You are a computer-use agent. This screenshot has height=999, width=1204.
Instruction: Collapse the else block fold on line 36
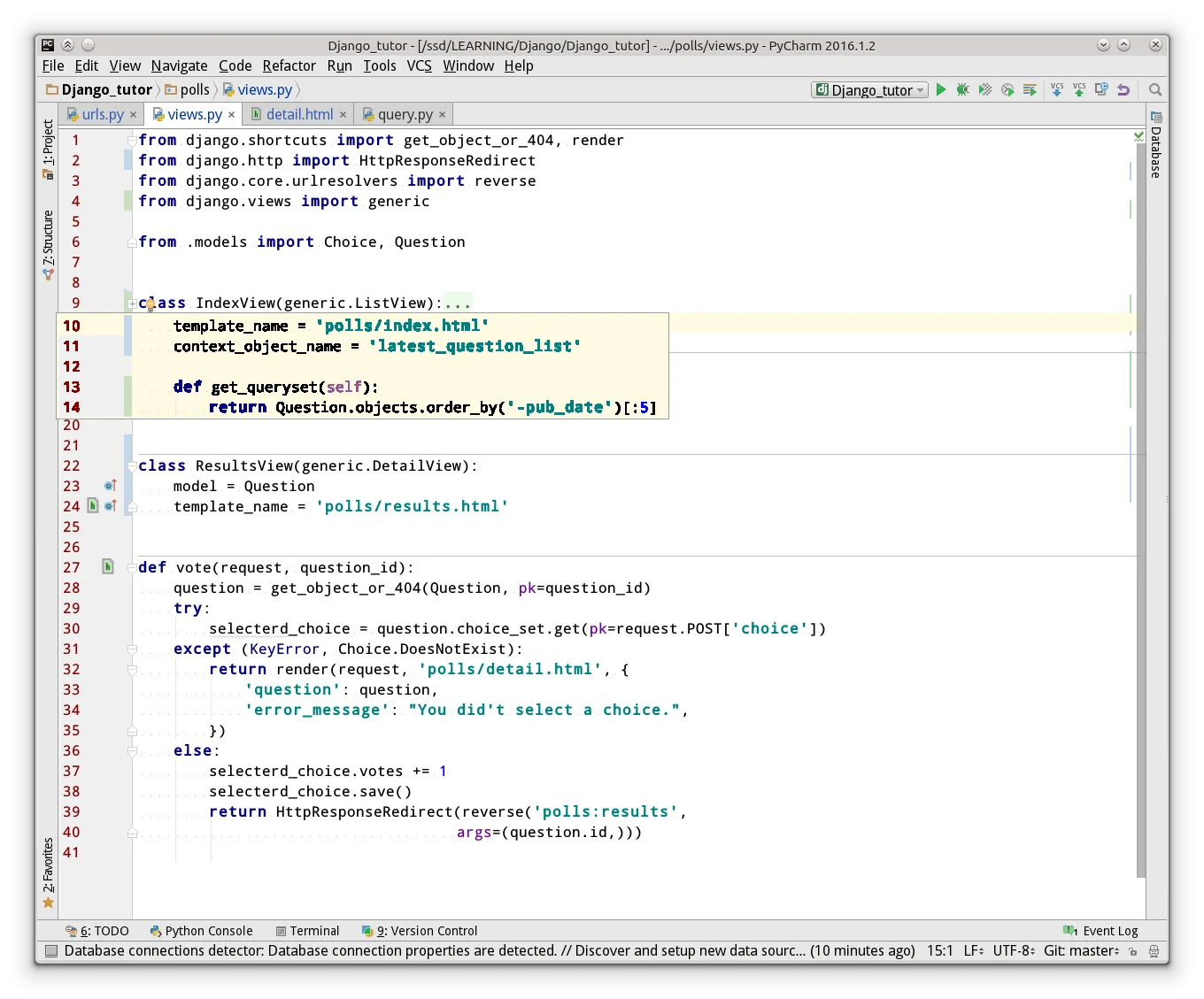[x=132, y=751]
